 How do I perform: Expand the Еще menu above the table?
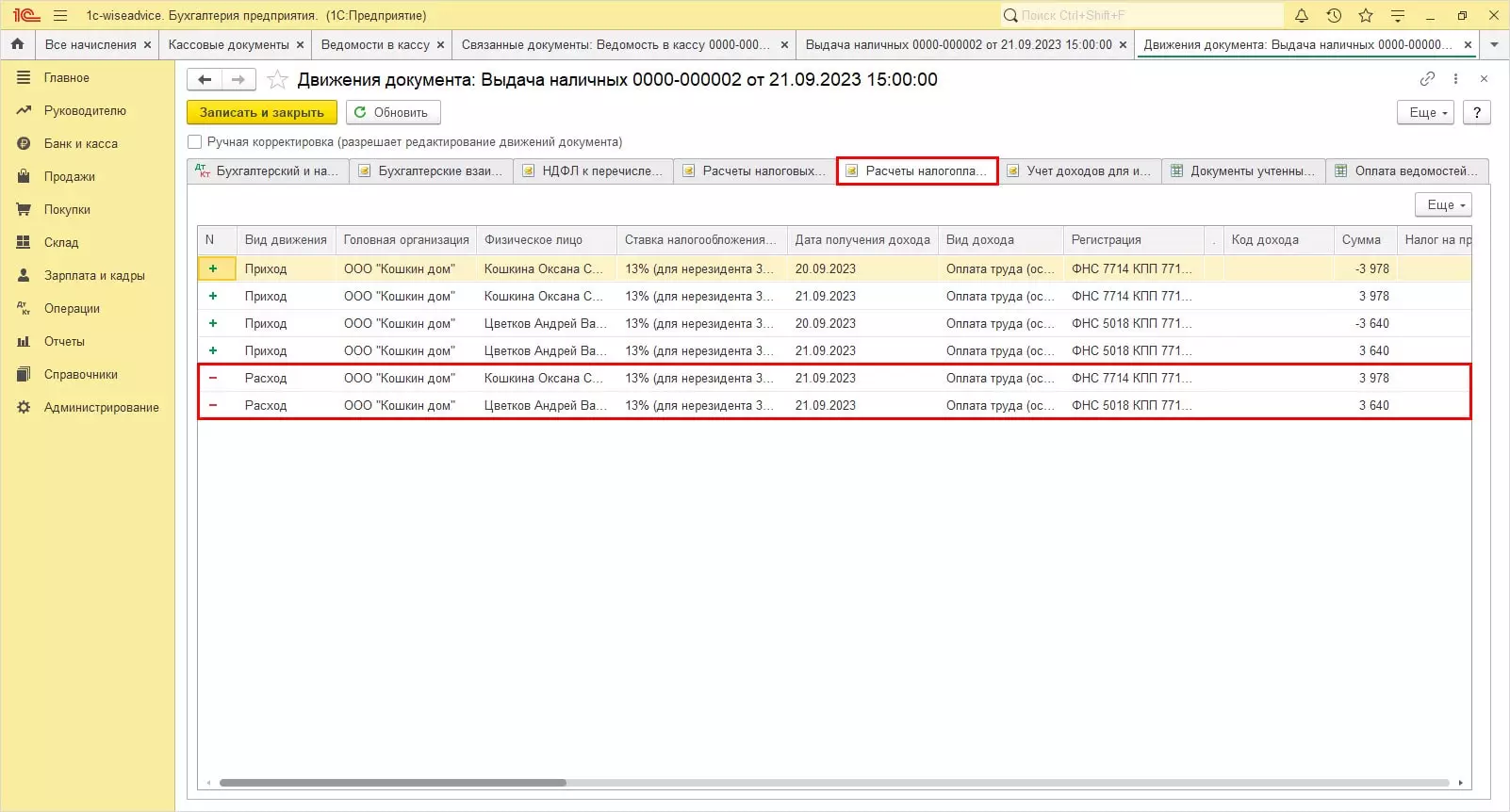point(1442,204)
